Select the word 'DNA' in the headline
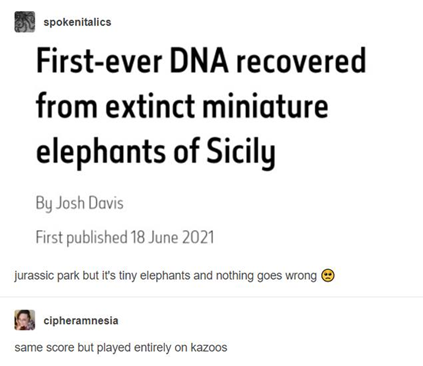This screenshot has height=366, width=423. tap(199, 61)
